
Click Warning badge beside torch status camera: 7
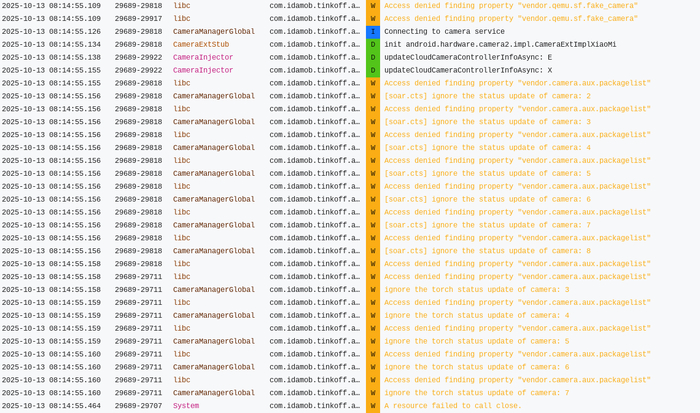click(x=372, y=393)
